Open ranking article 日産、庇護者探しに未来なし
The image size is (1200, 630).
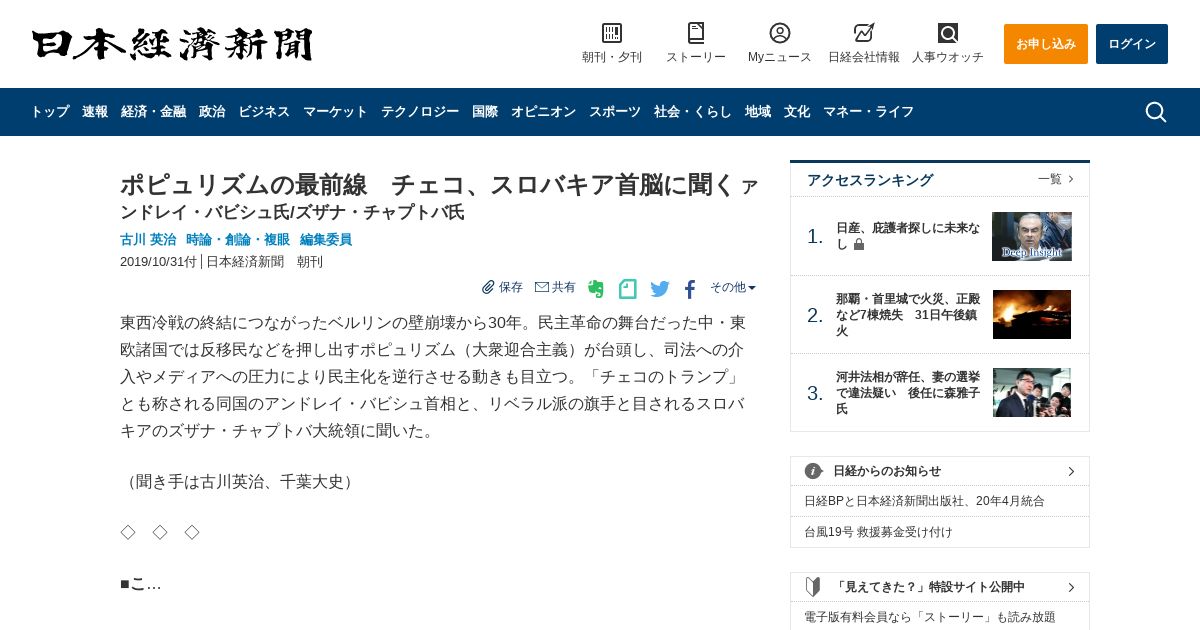(x=908, y=236)
